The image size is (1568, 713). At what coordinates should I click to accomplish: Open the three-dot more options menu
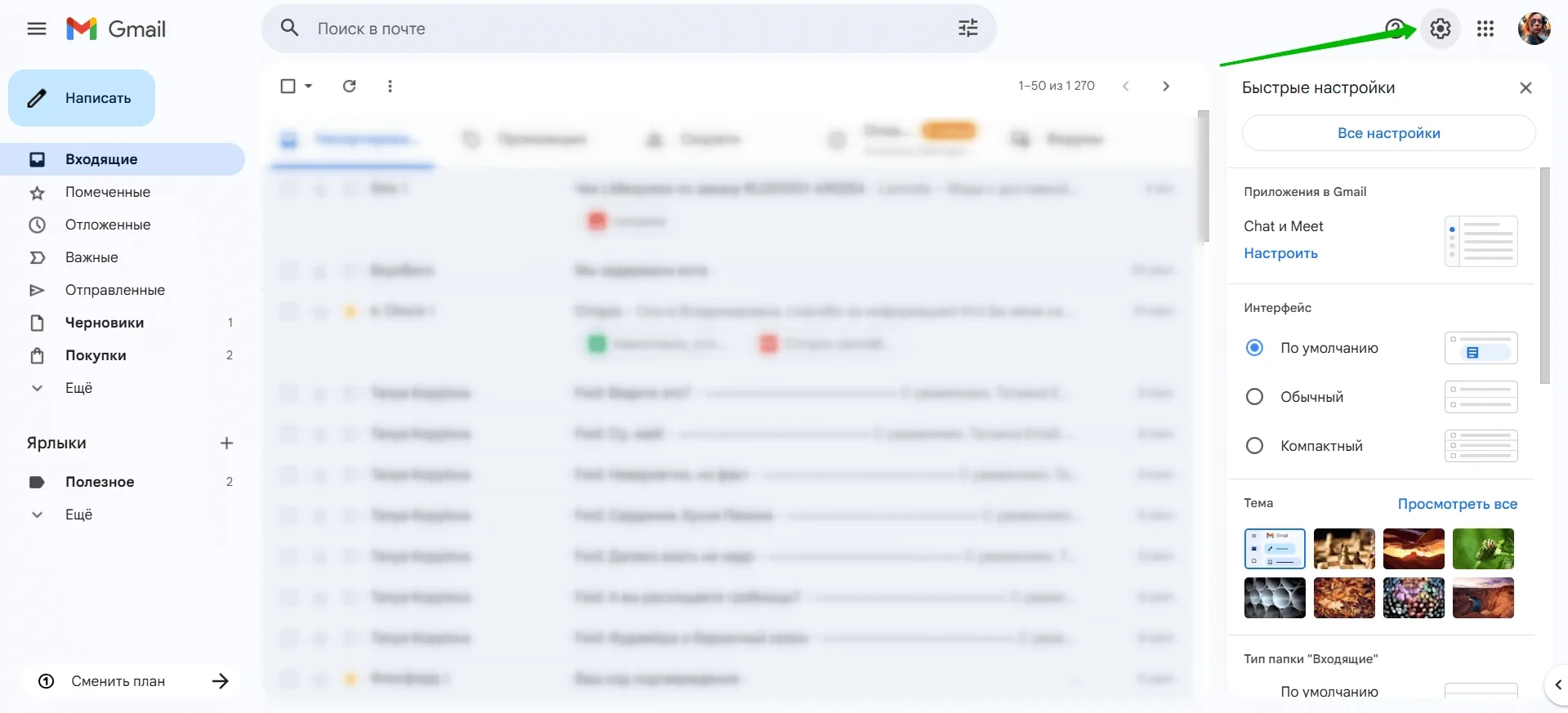click(x=391, y=86)
